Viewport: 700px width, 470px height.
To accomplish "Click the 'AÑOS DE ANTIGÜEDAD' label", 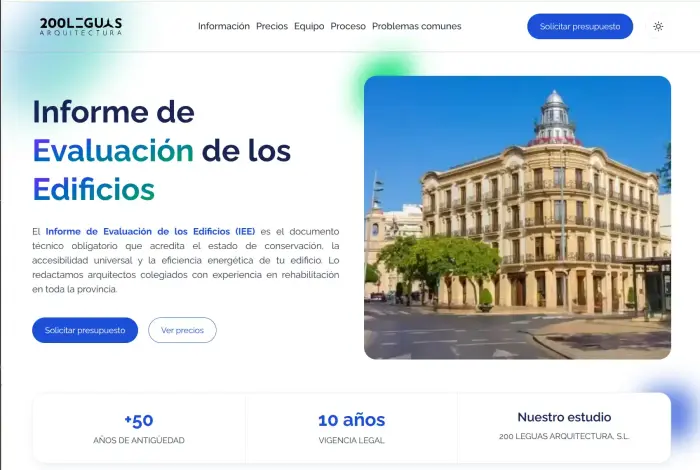I will (139, 441).
